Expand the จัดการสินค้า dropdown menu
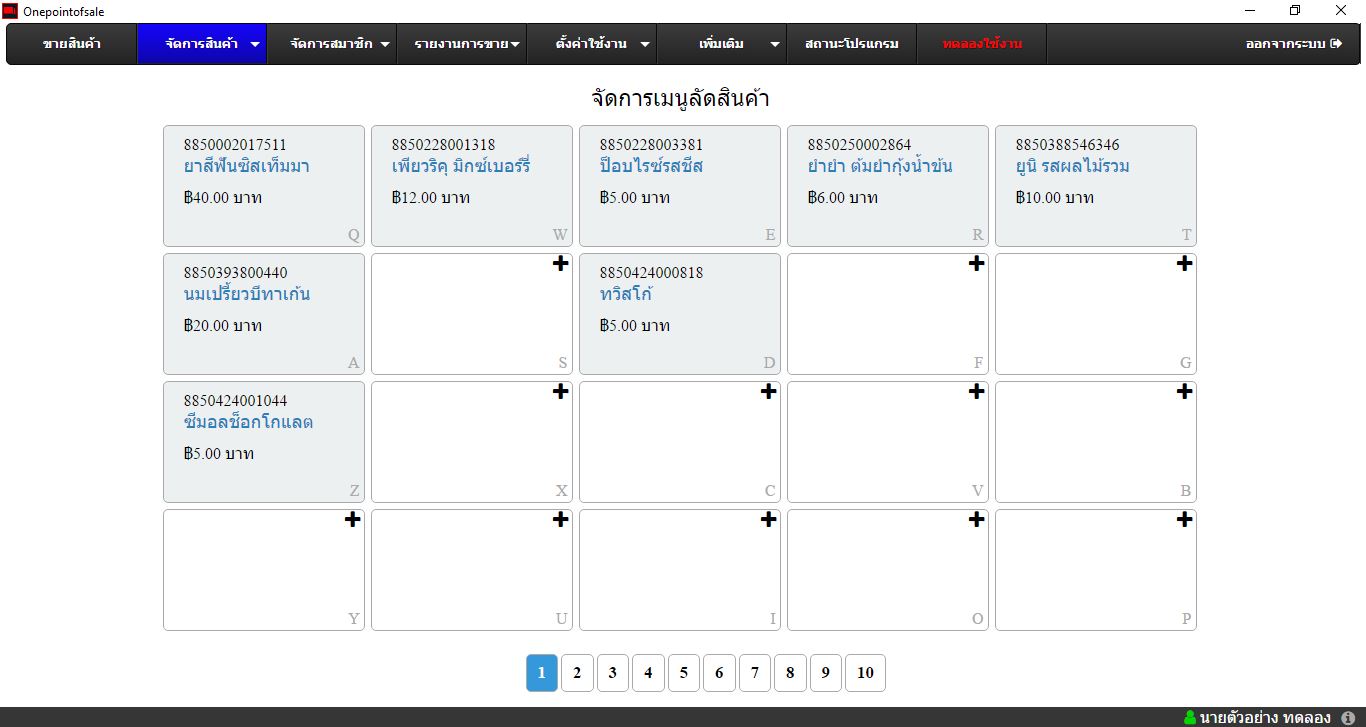This screenshot has width=1366, height=727. point(202,44)
